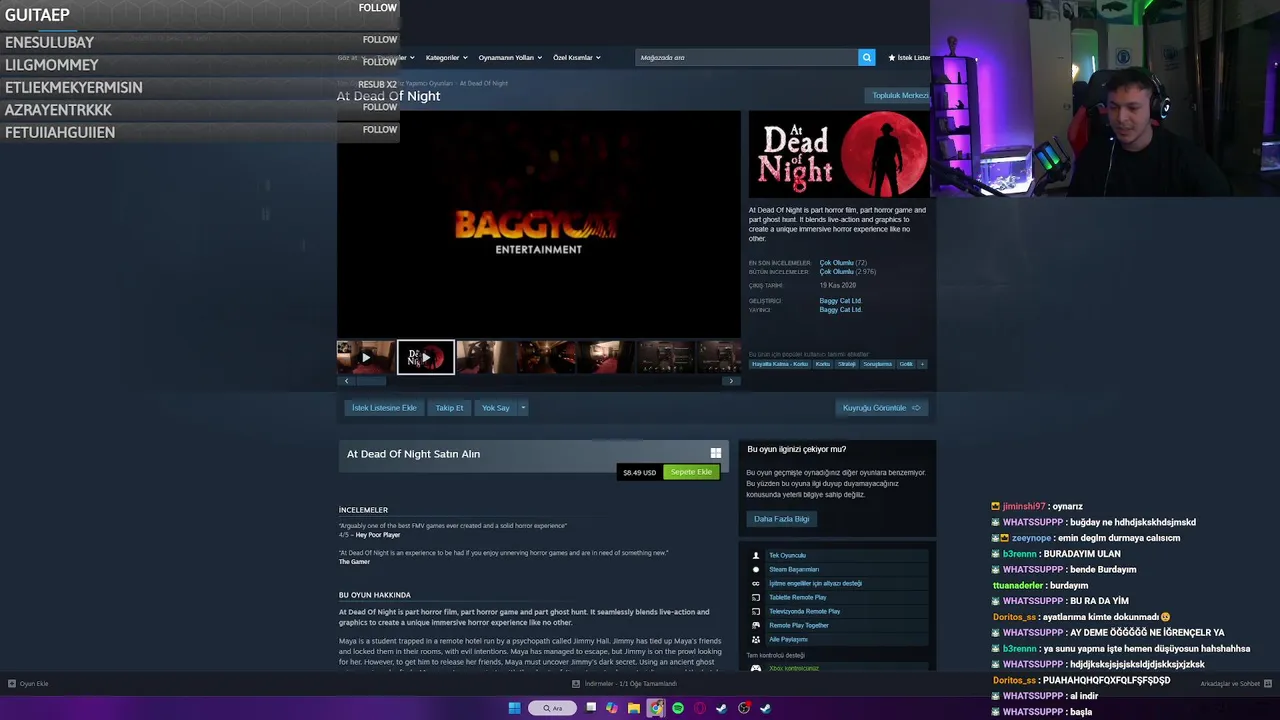Viewport: 1280px width, 720px height.
Task: Click the Daha Fazla Bilgi button
Action: 782,519
